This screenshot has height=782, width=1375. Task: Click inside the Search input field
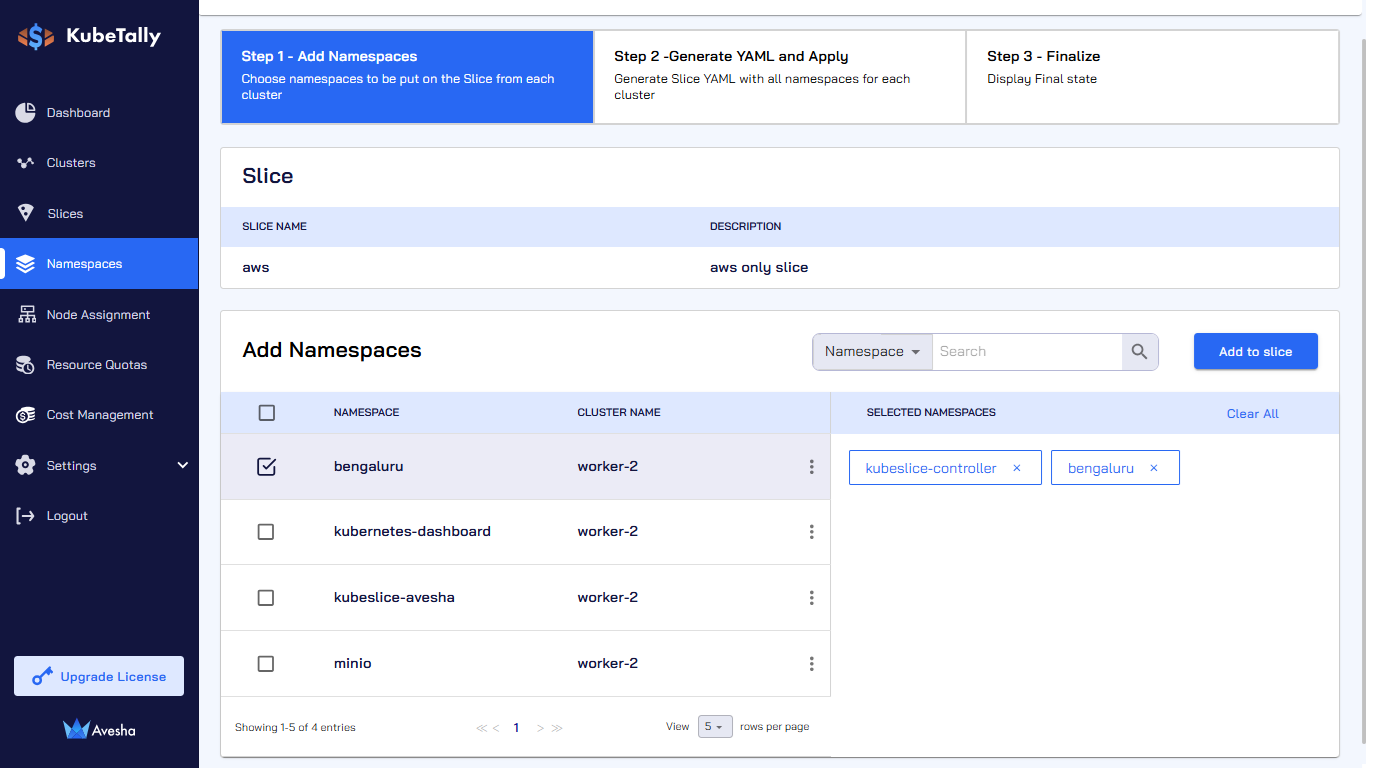(x=1027, y=352)
